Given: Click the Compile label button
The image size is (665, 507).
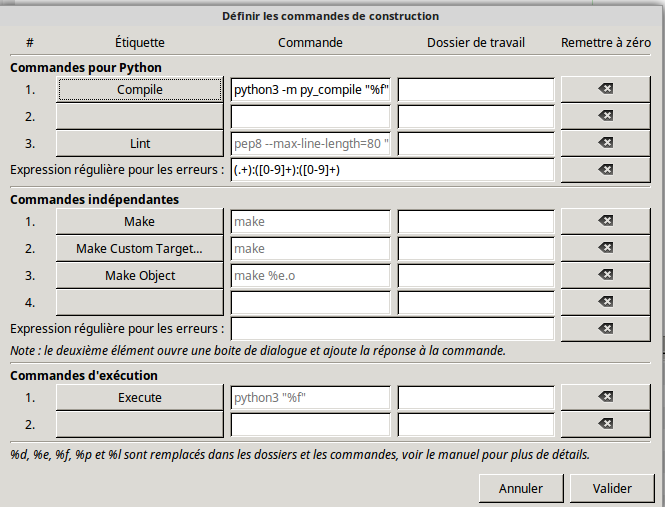Looking at the screenshot, I should 139,89.
